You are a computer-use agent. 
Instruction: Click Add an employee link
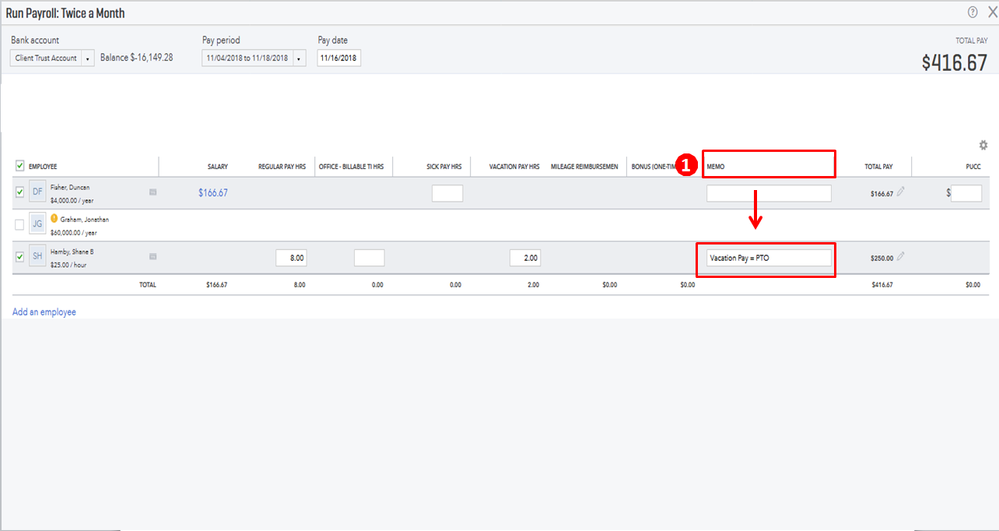point(44,312)
